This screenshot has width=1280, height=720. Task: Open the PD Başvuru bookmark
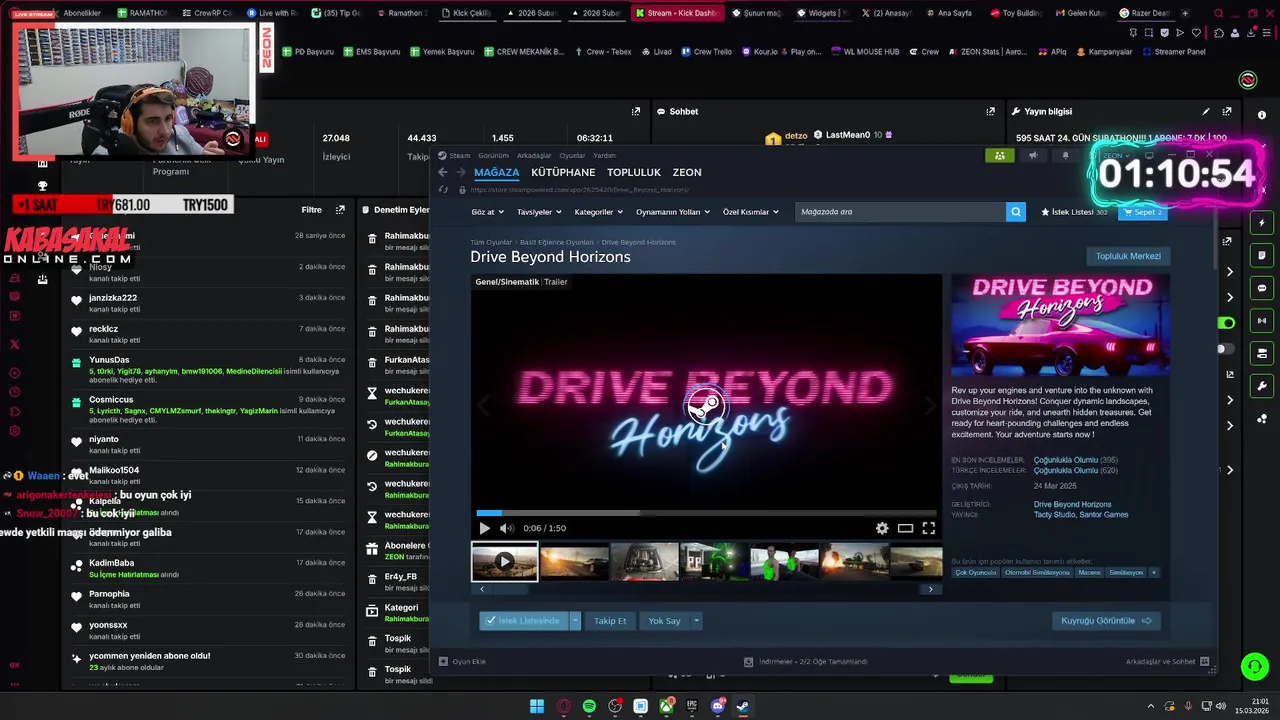click(x=308, y=52)
